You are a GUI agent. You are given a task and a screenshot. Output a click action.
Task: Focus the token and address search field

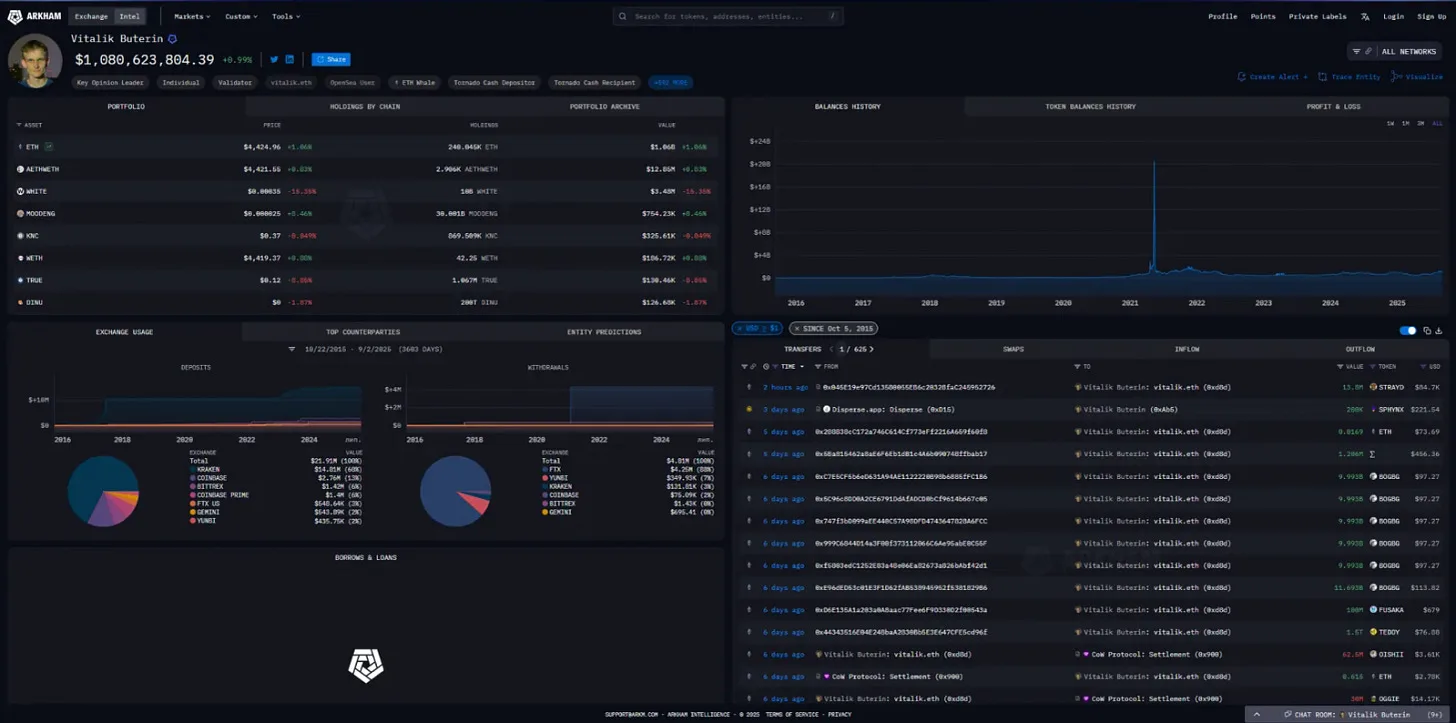point(727,16)
